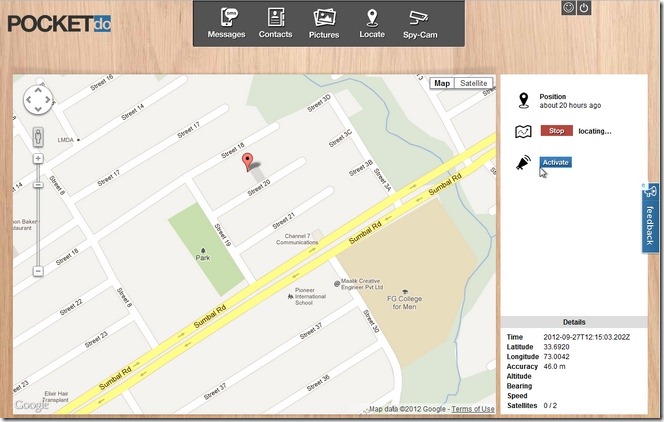664x422 pixels.
Task: Zoom out with the minus button
Action: (38, 271)
